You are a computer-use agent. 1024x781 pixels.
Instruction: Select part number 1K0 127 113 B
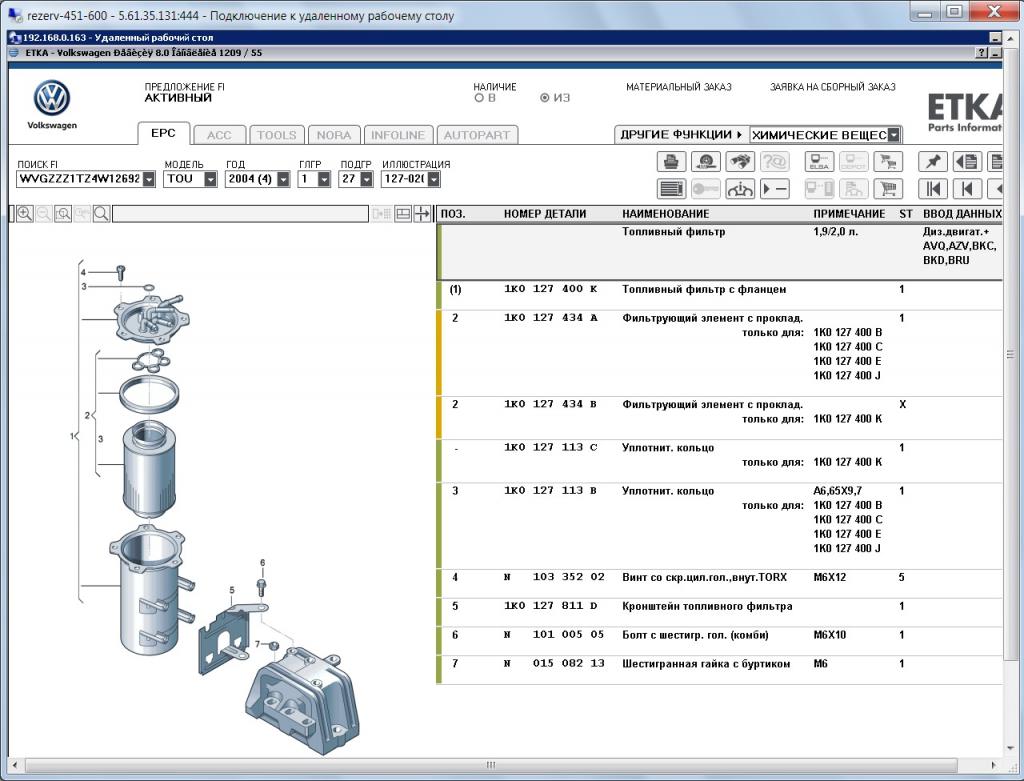pyautogui.click(x=551, y=490)
